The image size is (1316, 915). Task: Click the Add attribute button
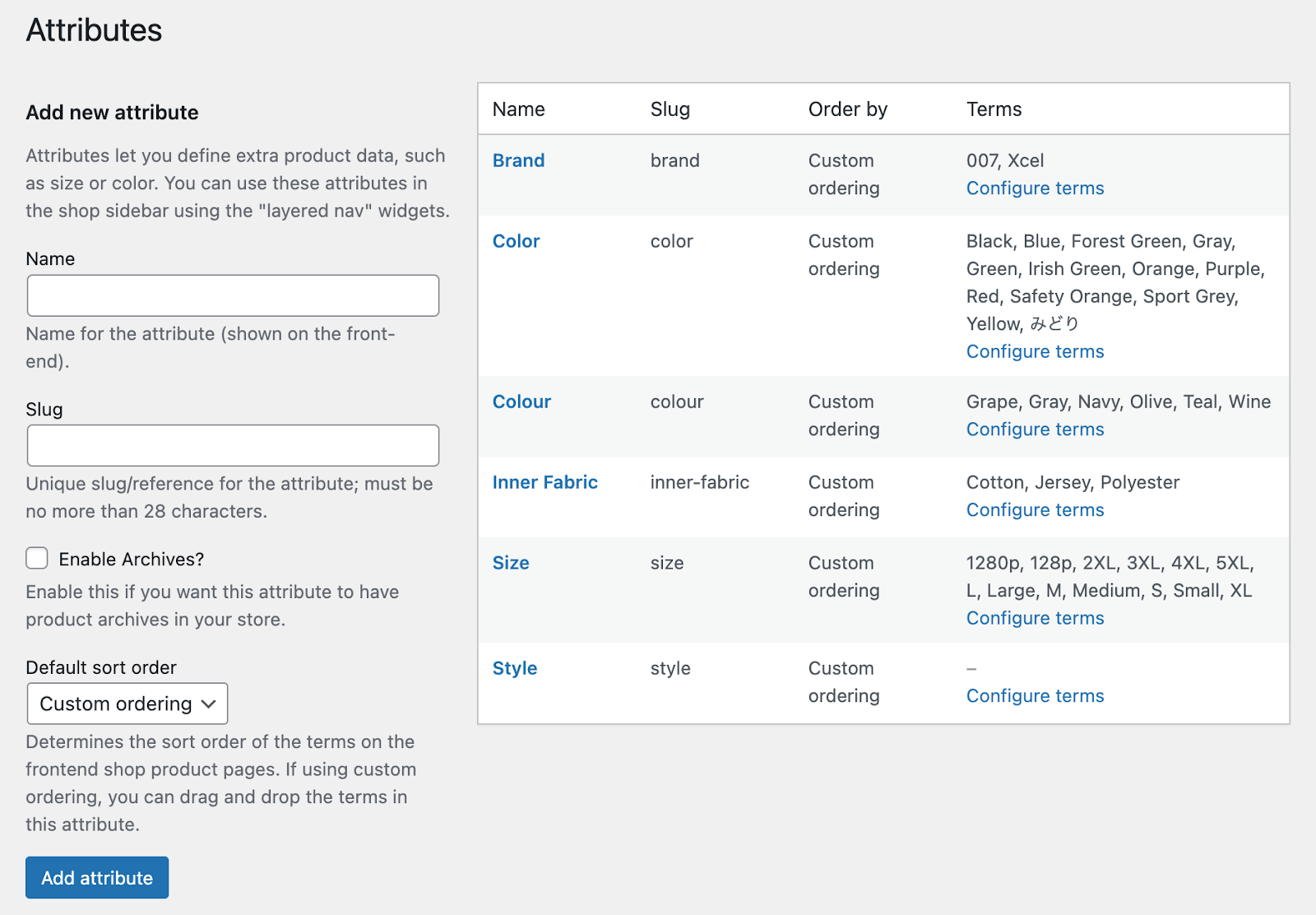[x=97, y=878]
